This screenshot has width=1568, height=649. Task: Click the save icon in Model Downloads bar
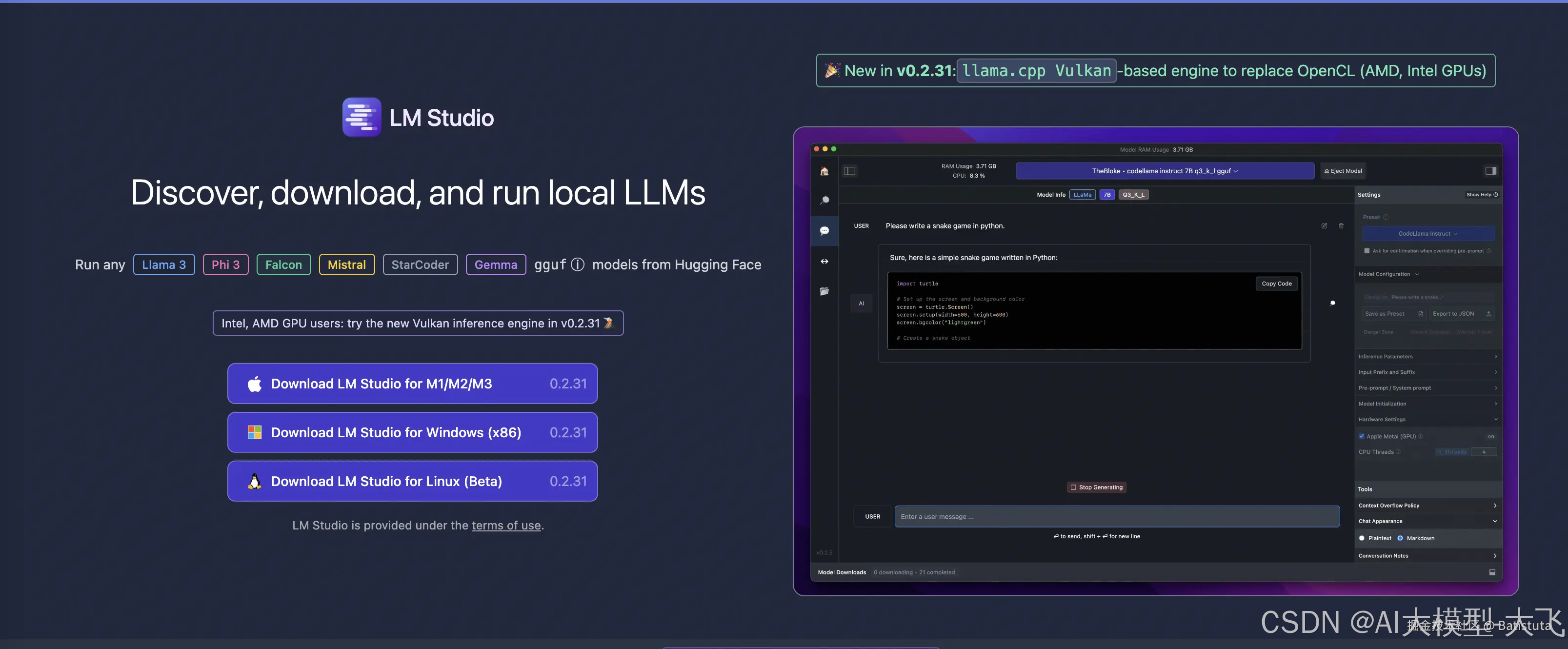tap(1492, 572)
